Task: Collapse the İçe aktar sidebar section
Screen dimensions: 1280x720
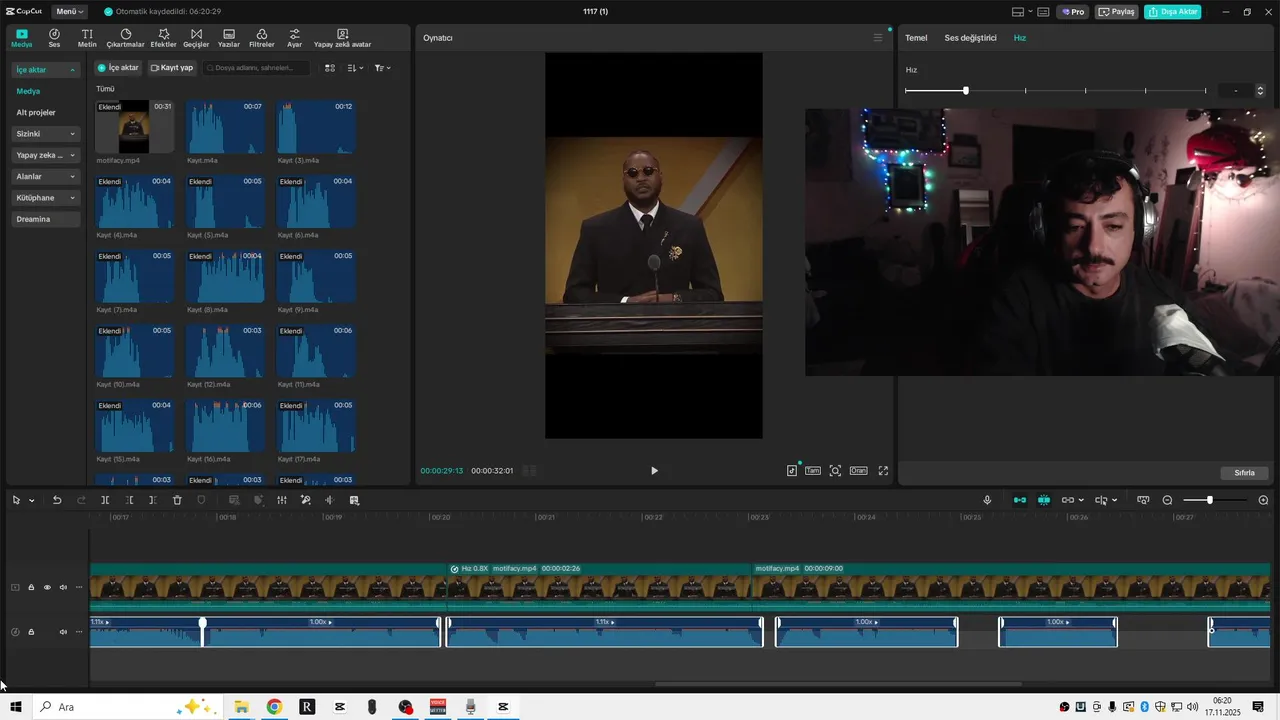Action: click(46, 70)
